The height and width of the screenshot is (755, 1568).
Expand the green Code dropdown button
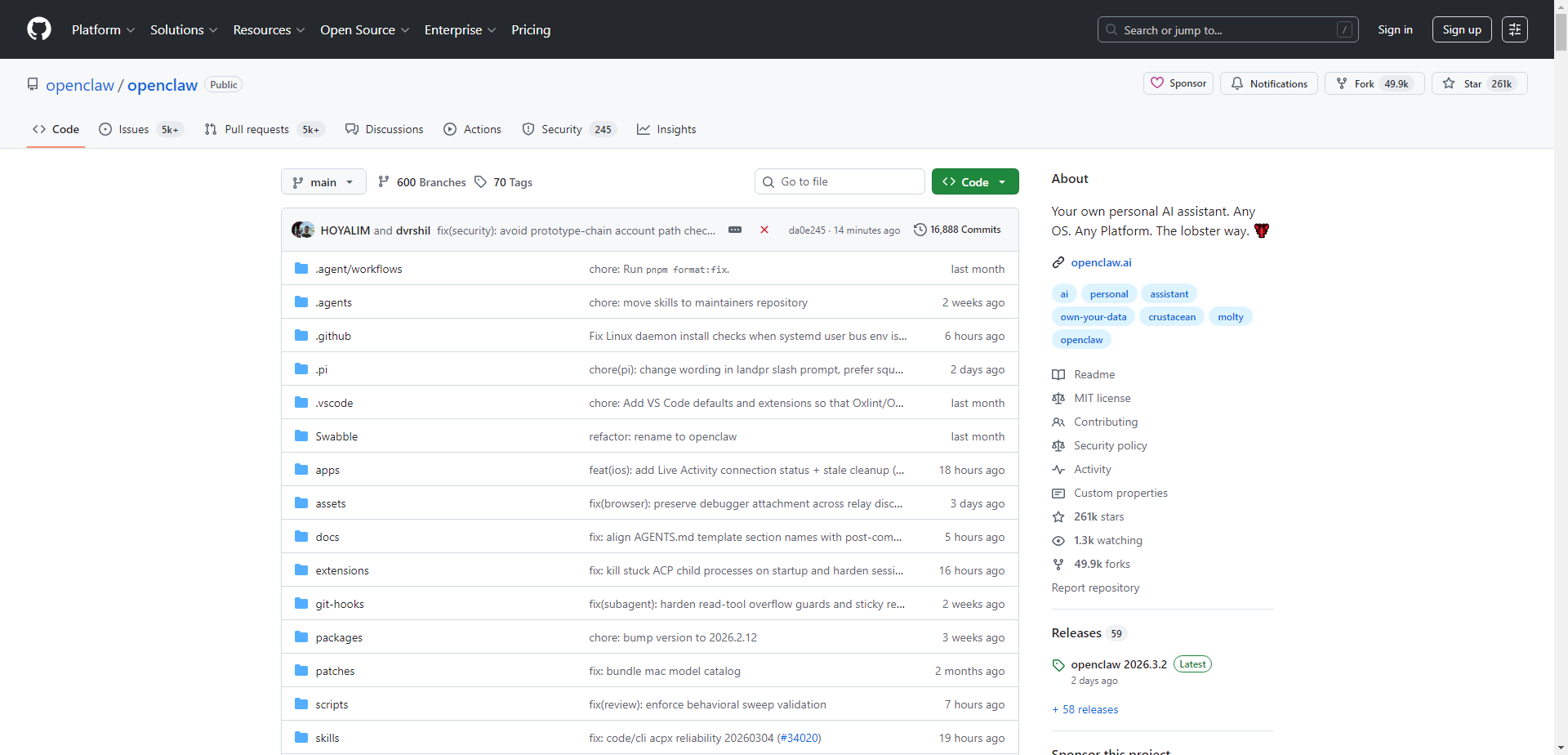974,181
